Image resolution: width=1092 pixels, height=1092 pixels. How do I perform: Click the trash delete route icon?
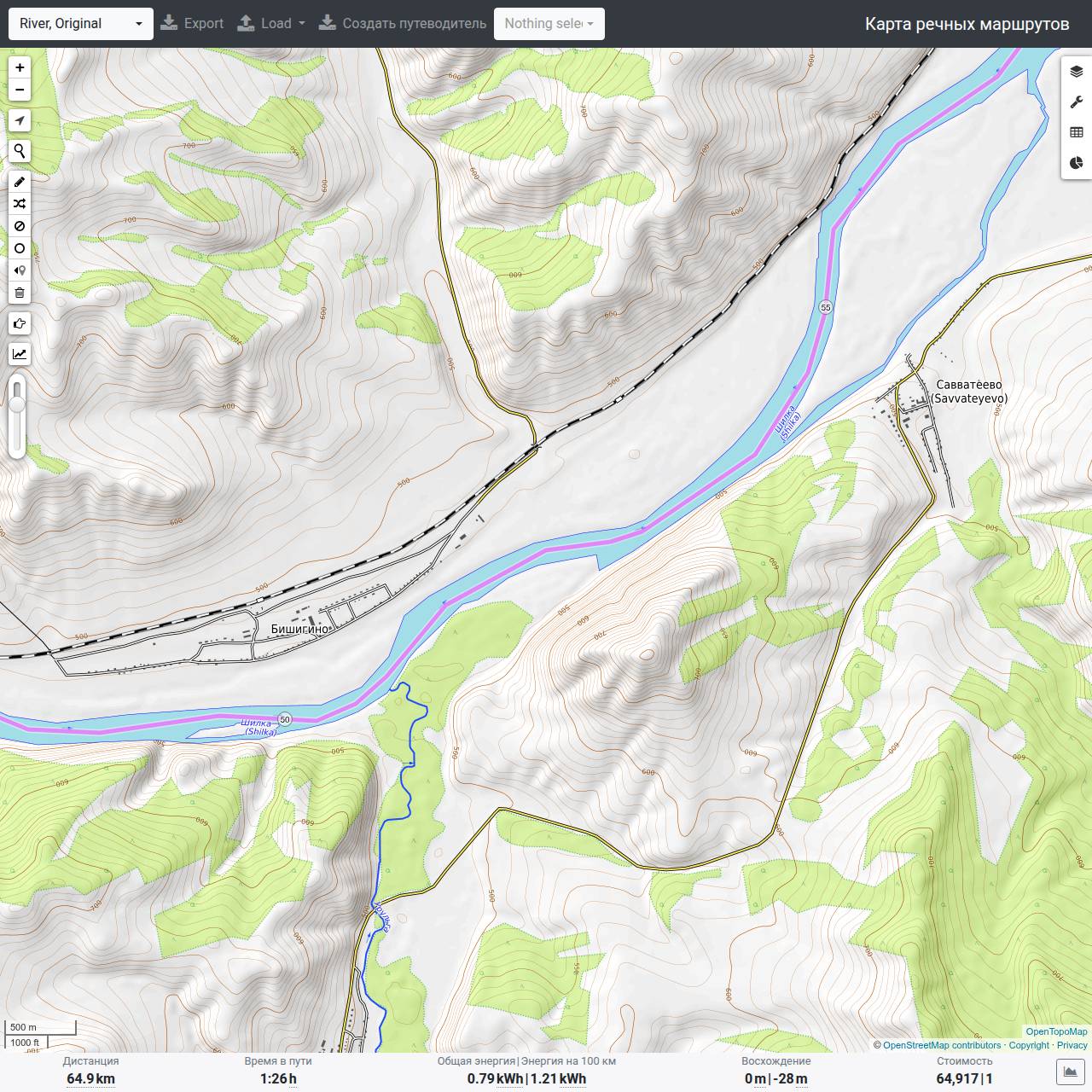point(20,293)
